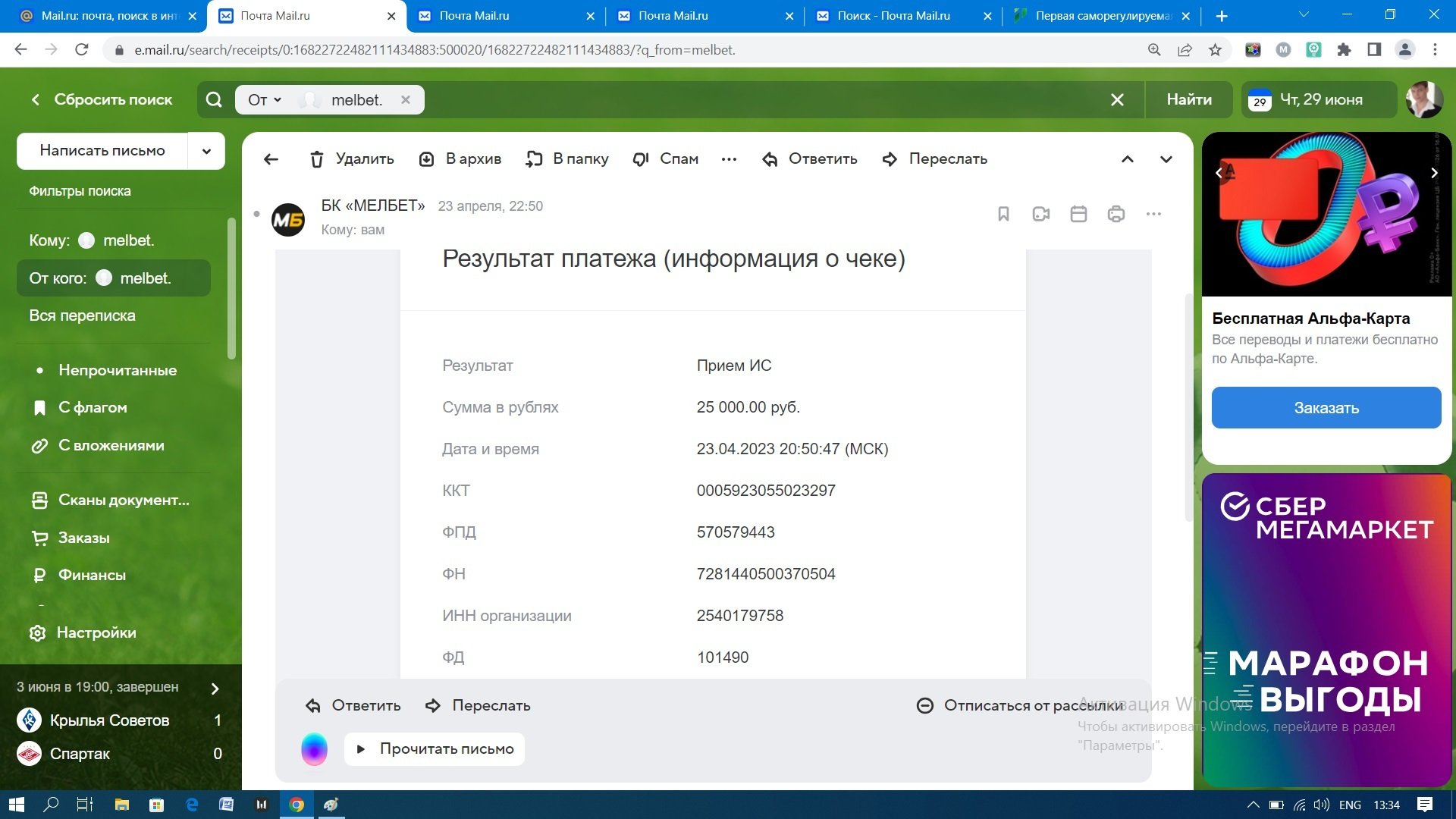Image resolution: width=1456 pixels, height=819 pixels.
Task: Open the toolbar three-dots more menu
Action: click(x=729, y=159)
